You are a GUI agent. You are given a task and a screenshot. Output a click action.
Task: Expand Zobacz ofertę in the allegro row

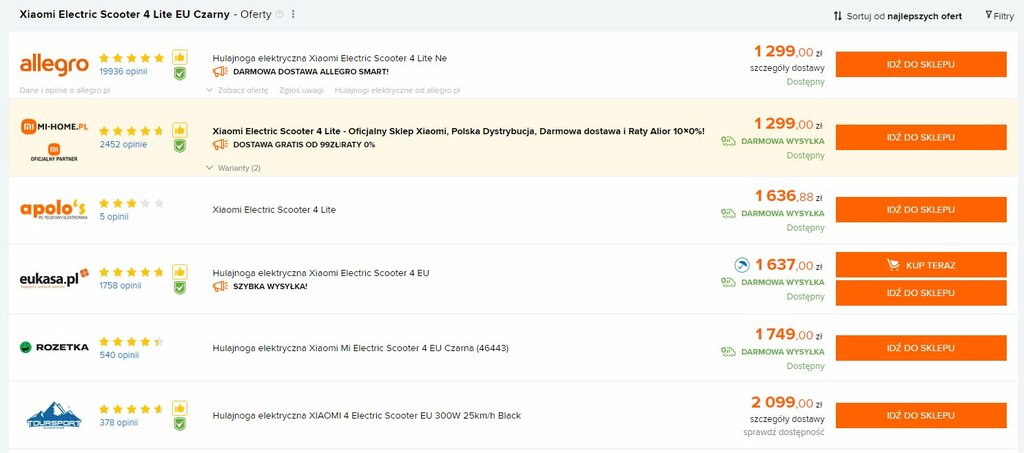[237, 90]
